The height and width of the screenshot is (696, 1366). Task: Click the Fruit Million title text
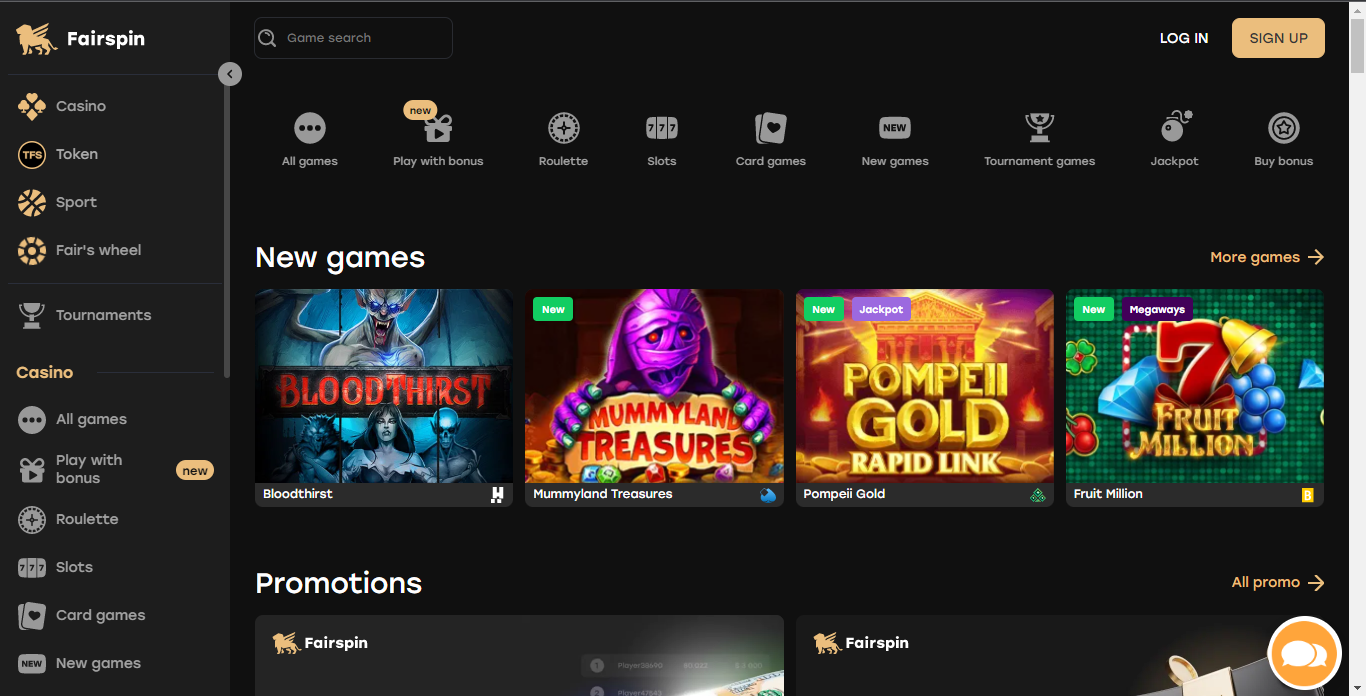pyautogui.click(x=1108, y=494)
